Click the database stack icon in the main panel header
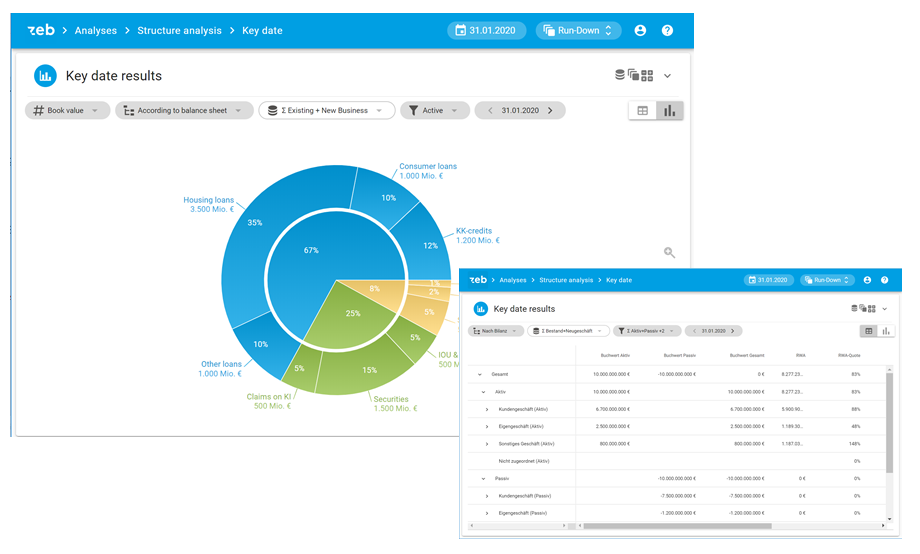Viewport: 920px width, 554px height. (x=620, y=75)
